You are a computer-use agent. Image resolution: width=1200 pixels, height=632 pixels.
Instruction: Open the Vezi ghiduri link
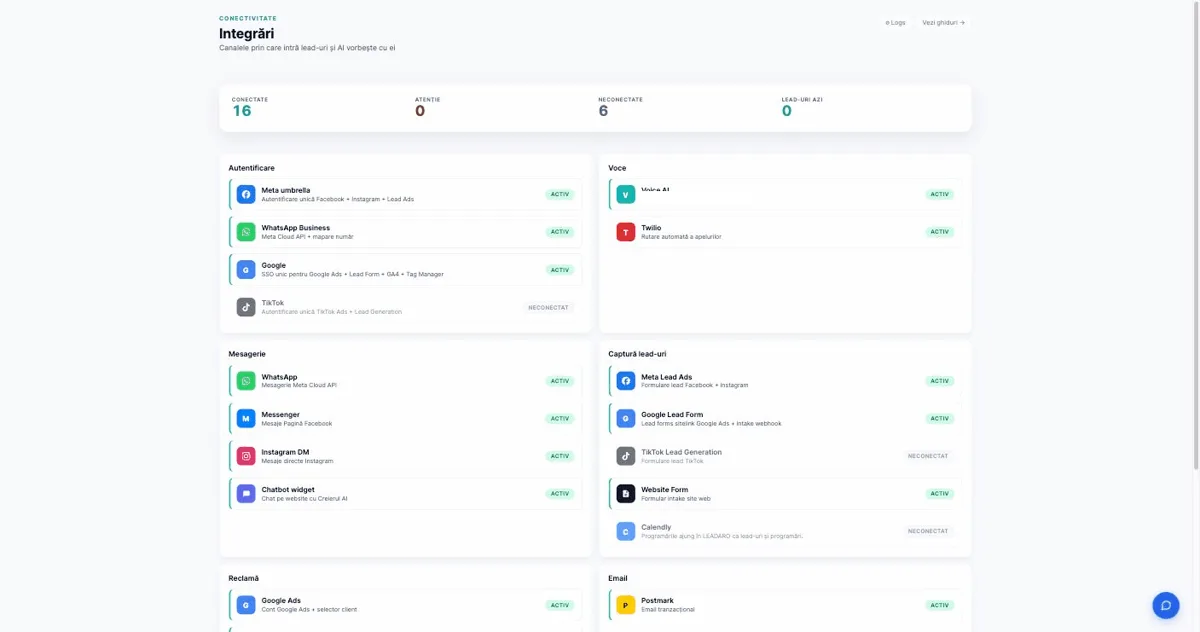click(944, 22)
